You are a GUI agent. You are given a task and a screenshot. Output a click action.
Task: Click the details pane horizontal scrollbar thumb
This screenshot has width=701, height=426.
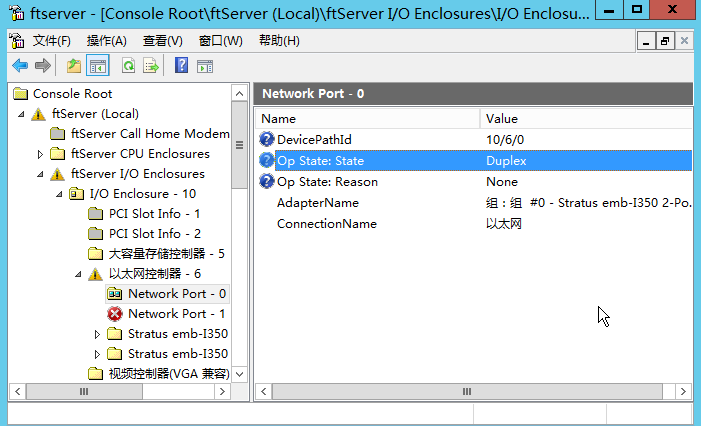467,392
